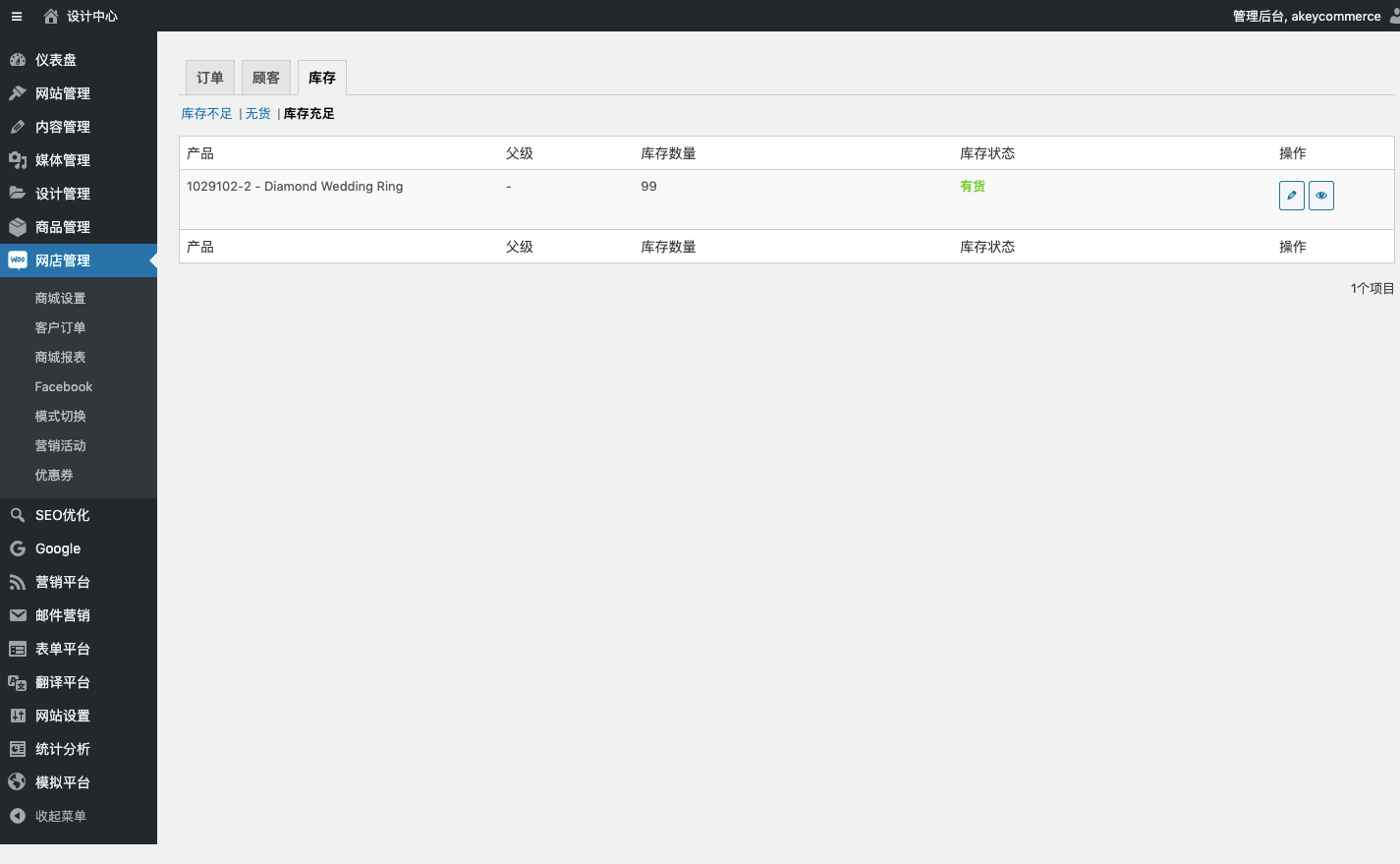Click the 翻译平台 translate icon
Viewport: 1400px width, 864px height.
pyautogui.click(x=18, y=682)
